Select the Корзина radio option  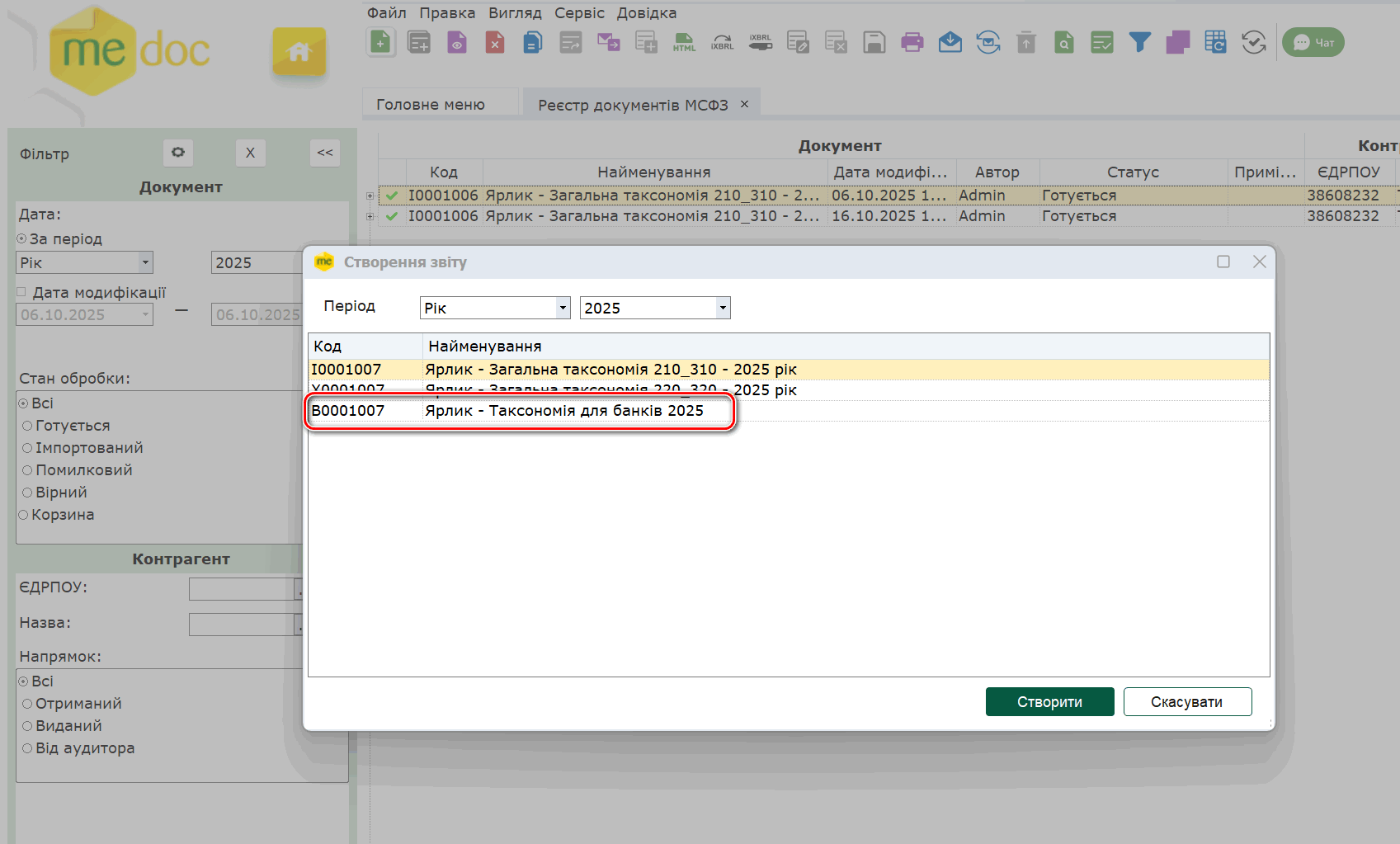[x=23, y=515]
